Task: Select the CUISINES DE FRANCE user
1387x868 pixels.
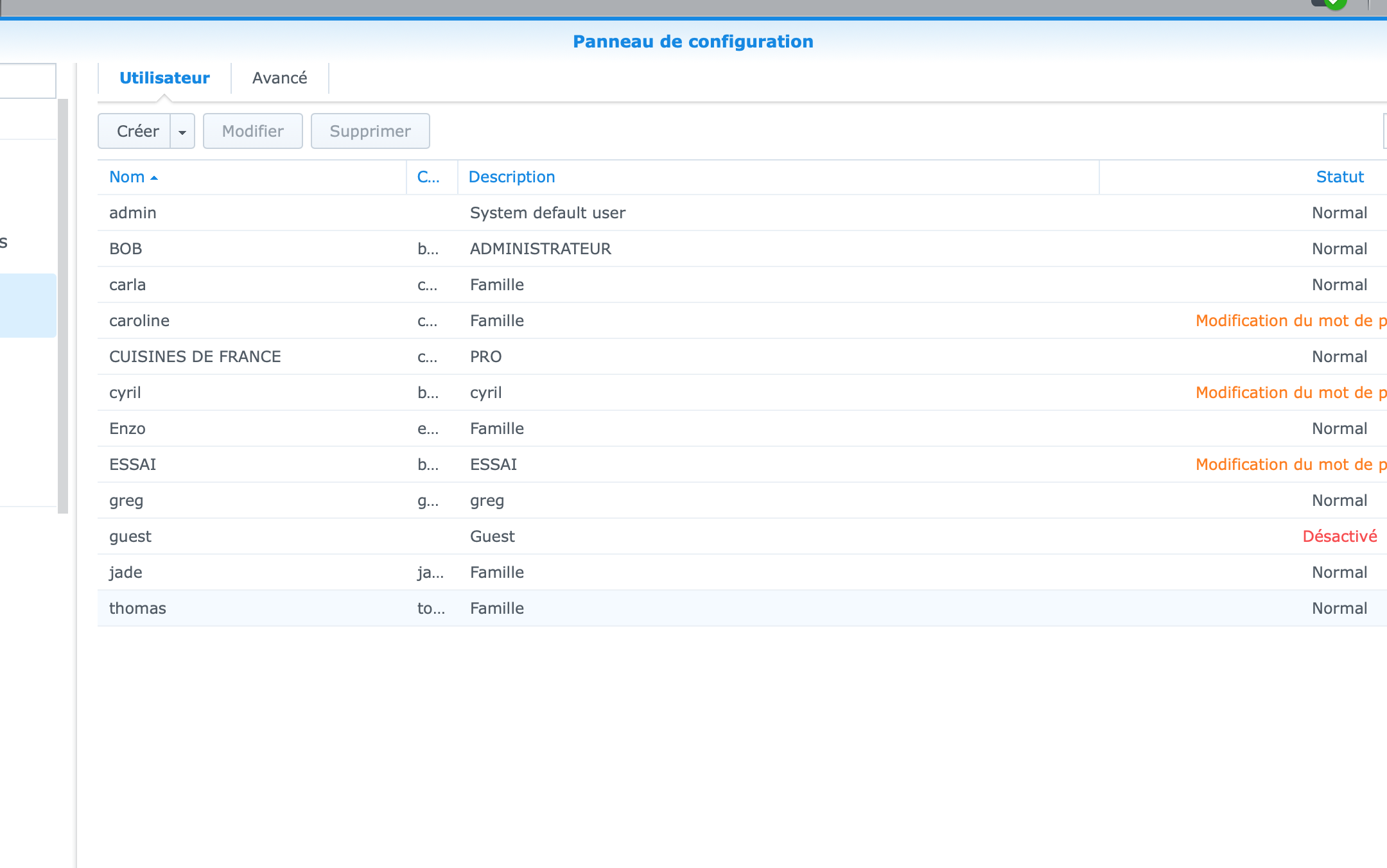Action: (195, 356)
